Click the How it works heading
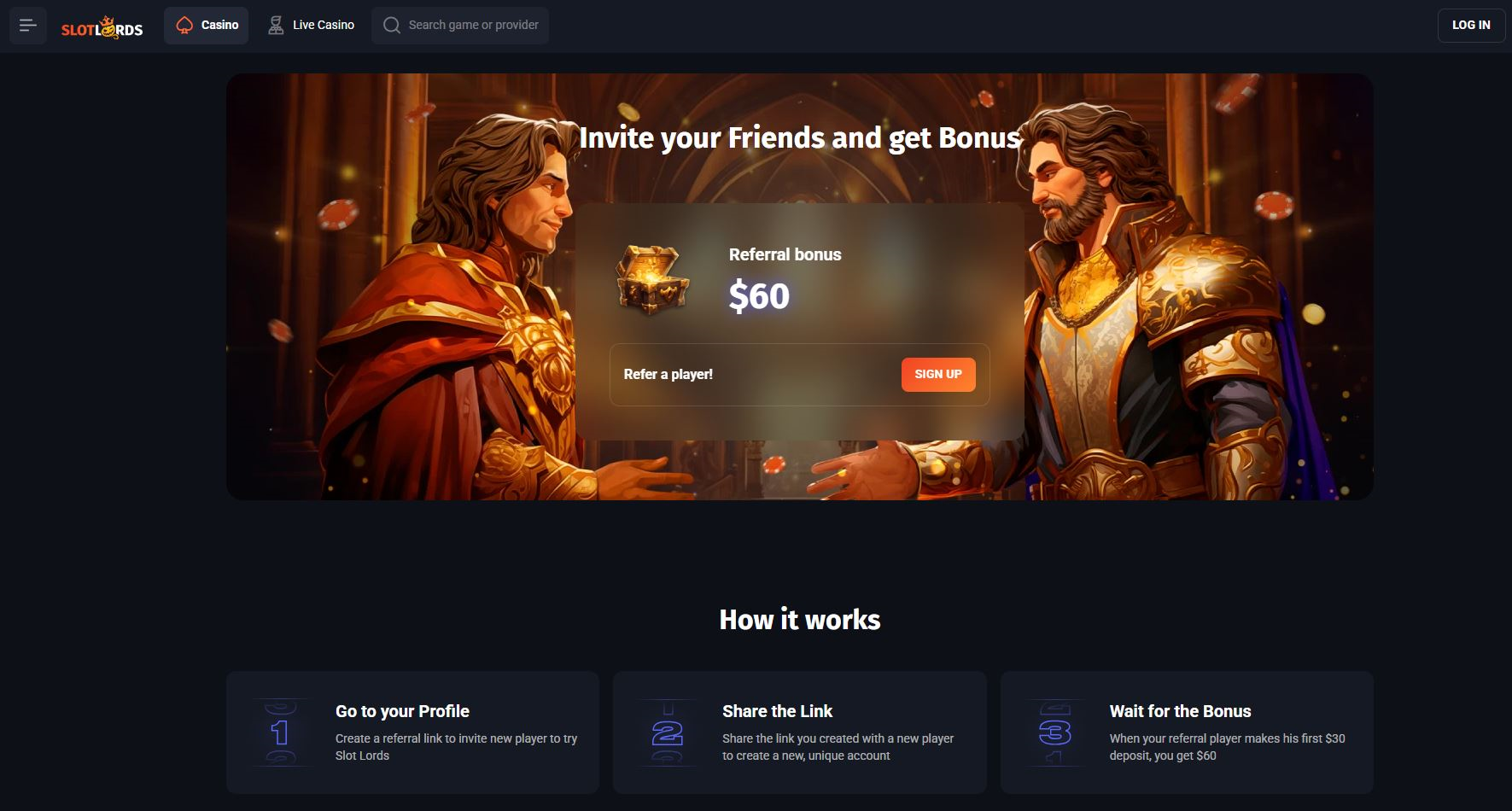The image size is (1512, 811). coord(800,619)
